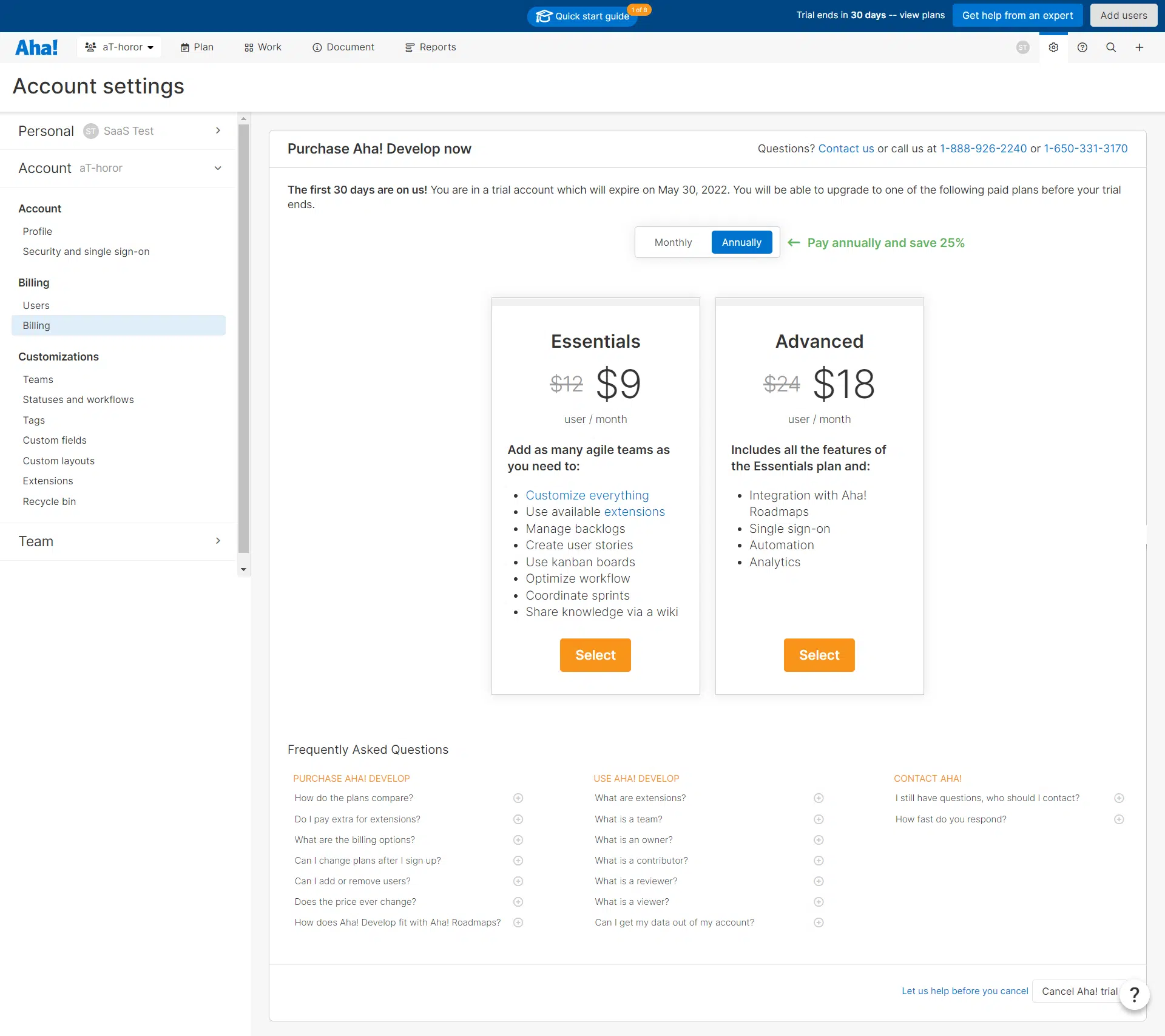Click the Aha! logo
Image resolution: width=1165 pixels, height=1036 pixels.
pyautogui.click(x=36, y=47)
